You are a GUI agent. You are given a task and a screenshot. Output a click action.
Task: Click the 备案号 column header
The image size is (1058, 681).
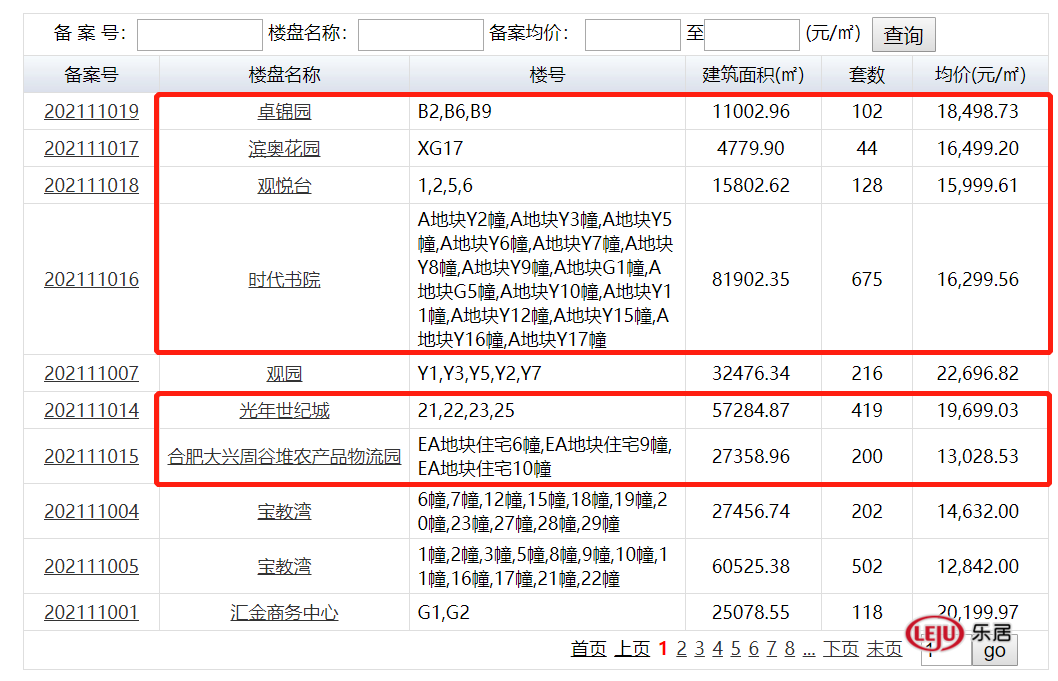[91, 74]
